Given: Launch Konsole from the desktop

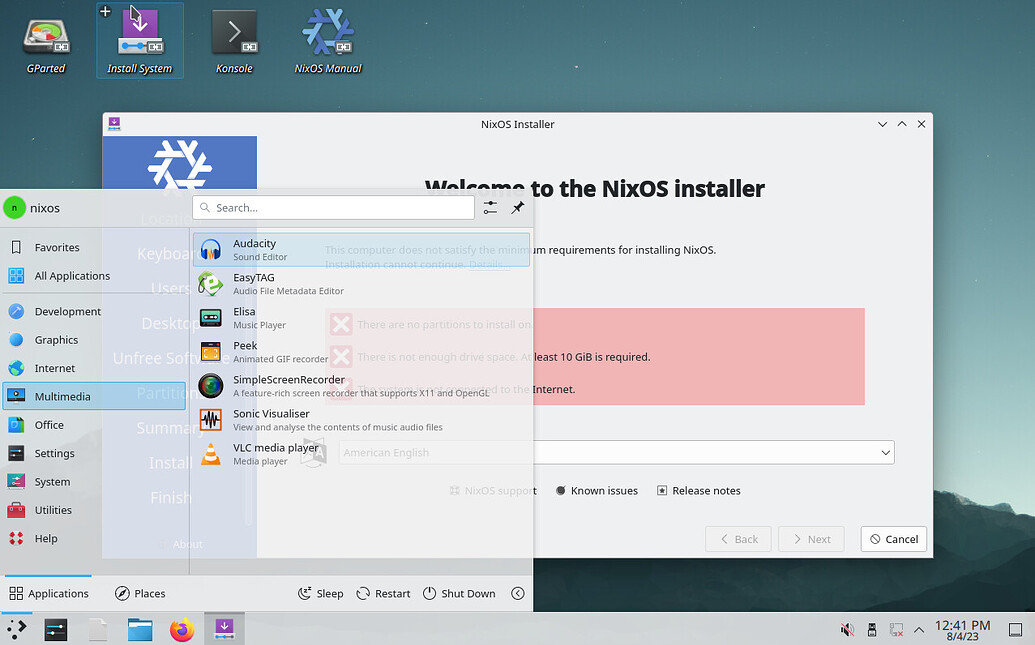Looking at the screenshot, I should click(233, 40).
